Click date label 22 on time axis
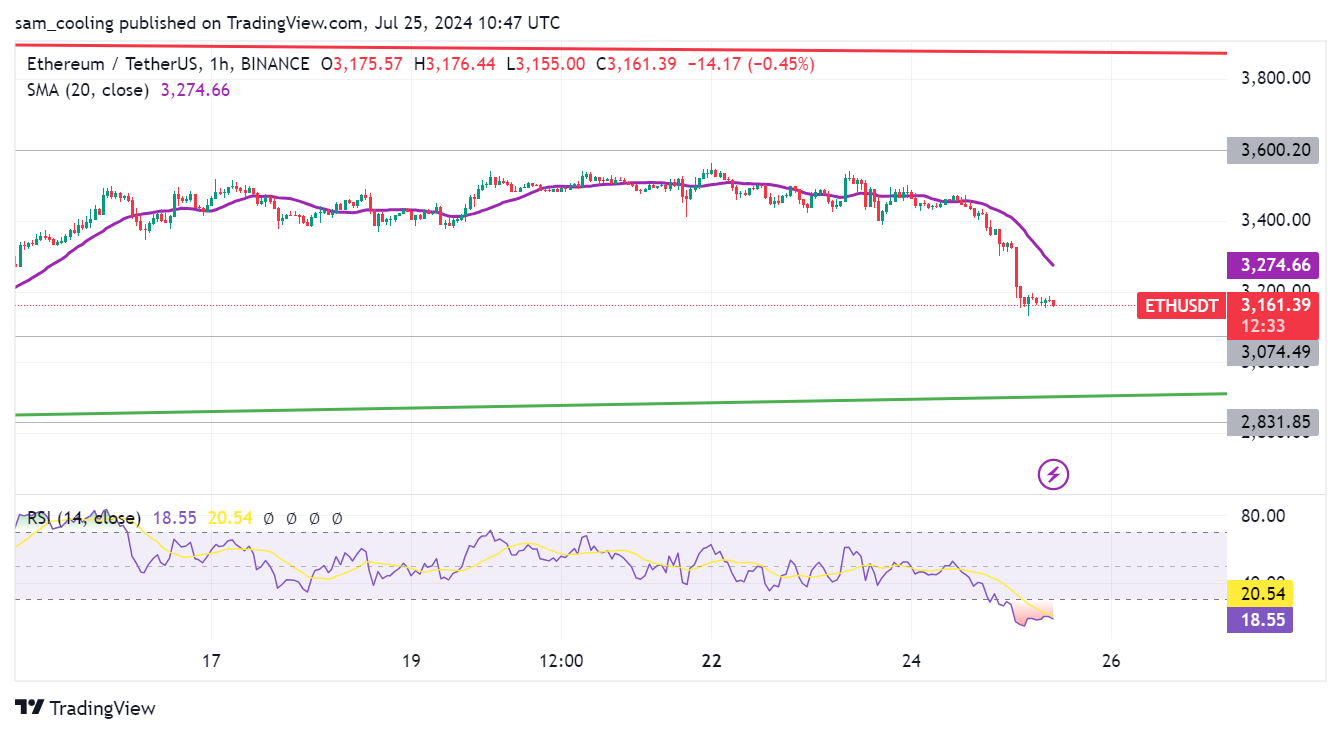Viewport: 1341px width, 734px height. click(x=712, y=661)
